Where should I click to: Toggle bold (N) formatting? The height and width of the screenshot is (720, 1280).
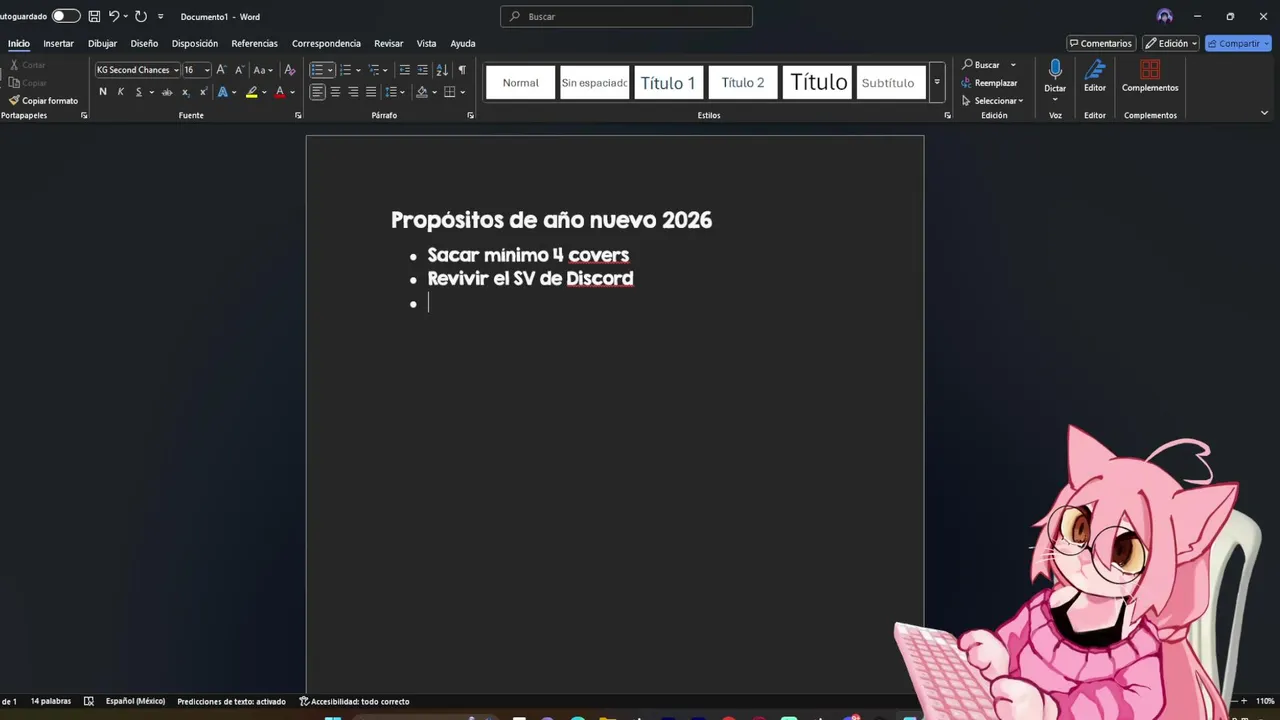click(102, 92)
